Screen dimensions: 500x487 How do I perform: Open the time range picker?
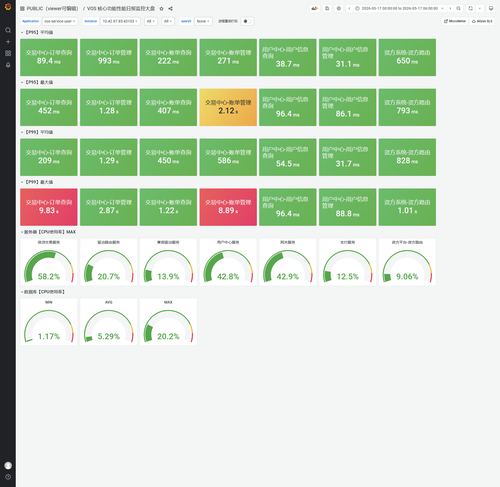pos(399,8)
